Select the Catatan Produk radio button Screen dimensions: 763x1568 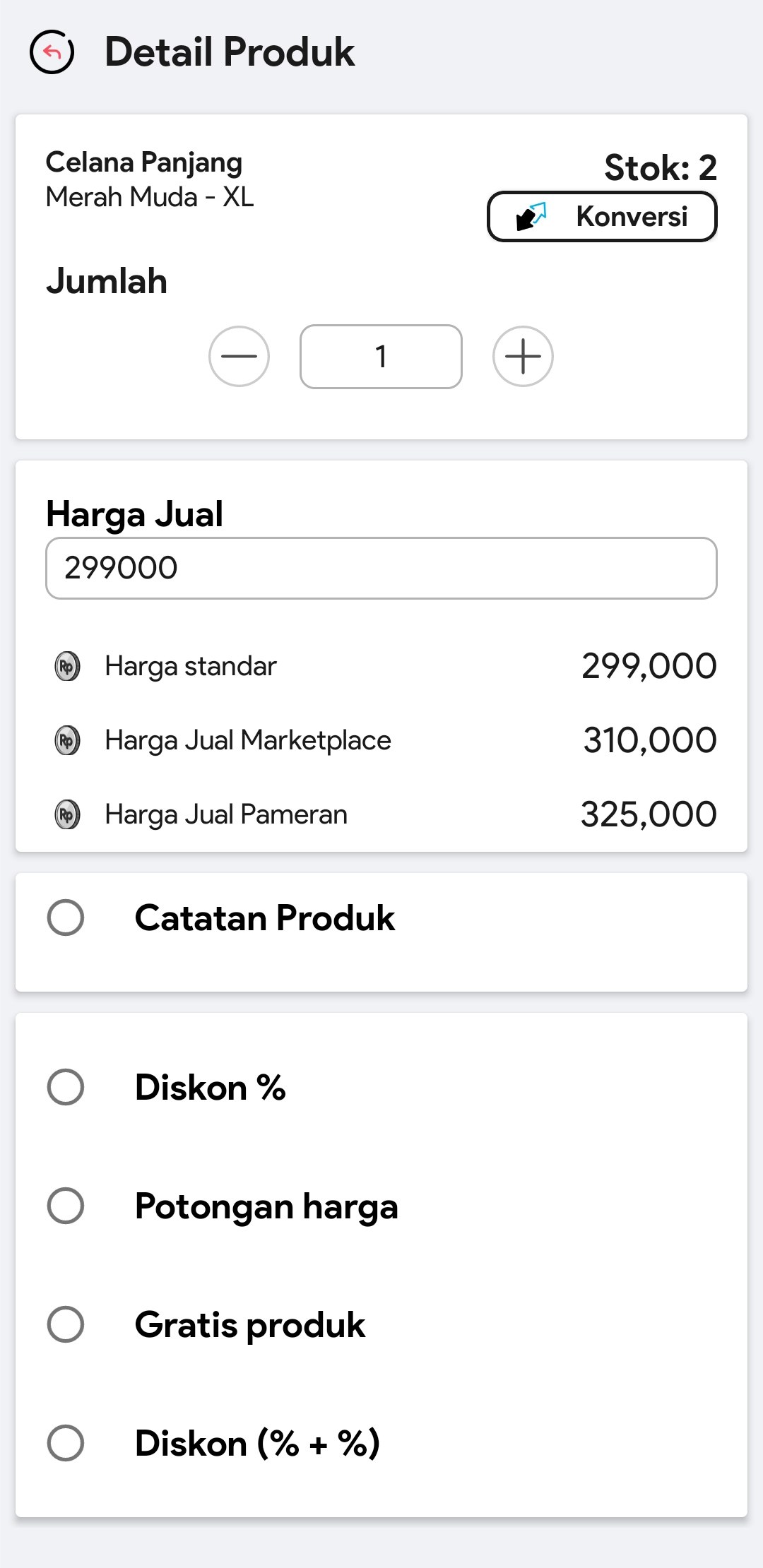pos(66,917)
